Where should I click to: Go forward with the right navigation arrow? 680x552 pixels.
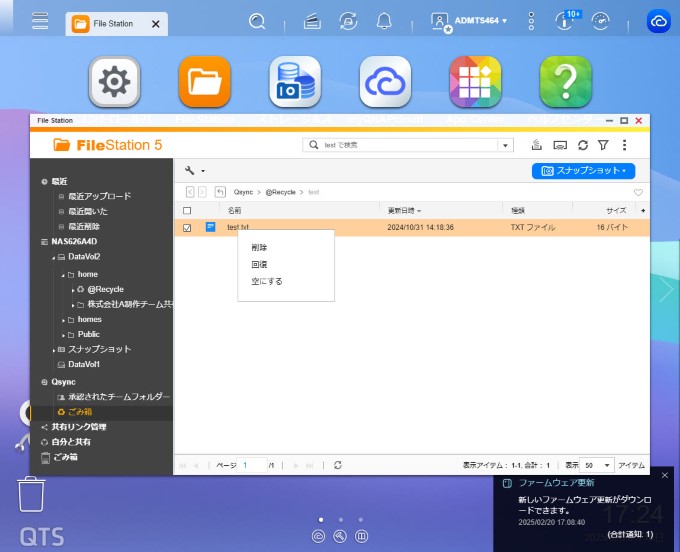coord(202,192)
